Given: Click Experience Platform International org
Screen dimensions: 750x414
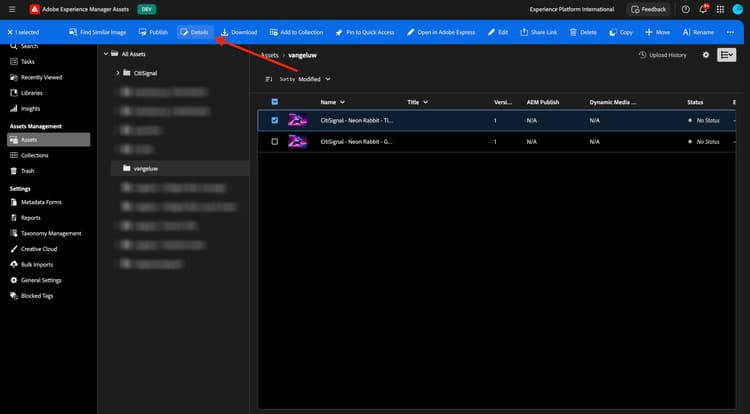Looking at the screenshot, I should [572, 9].
